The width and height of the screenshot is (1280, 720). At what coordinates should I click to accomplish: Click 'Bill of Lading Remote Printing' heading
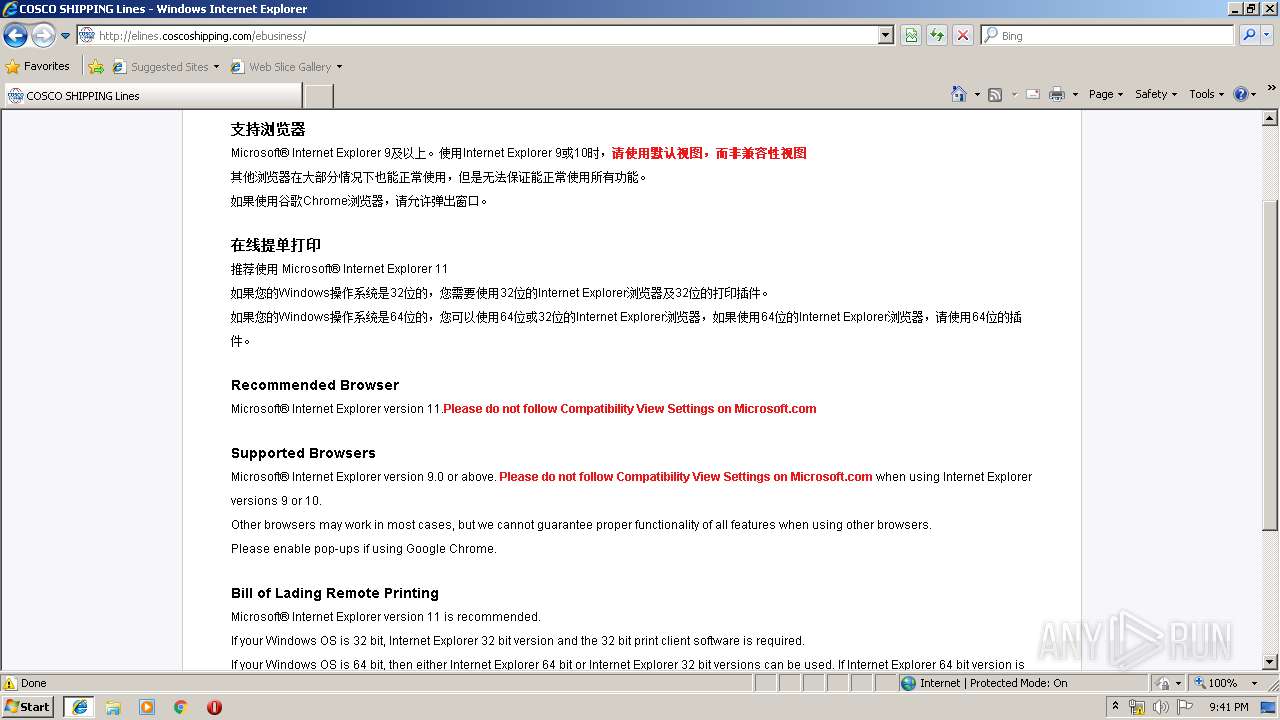[x=335, y=593]
